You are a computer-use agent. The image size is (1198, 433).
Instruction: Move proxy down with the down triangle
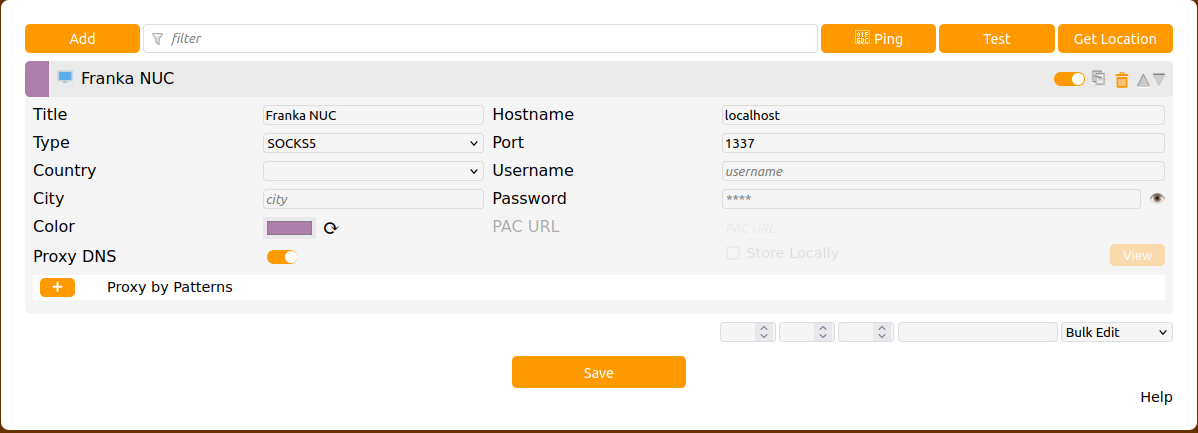click(1159, 80)
